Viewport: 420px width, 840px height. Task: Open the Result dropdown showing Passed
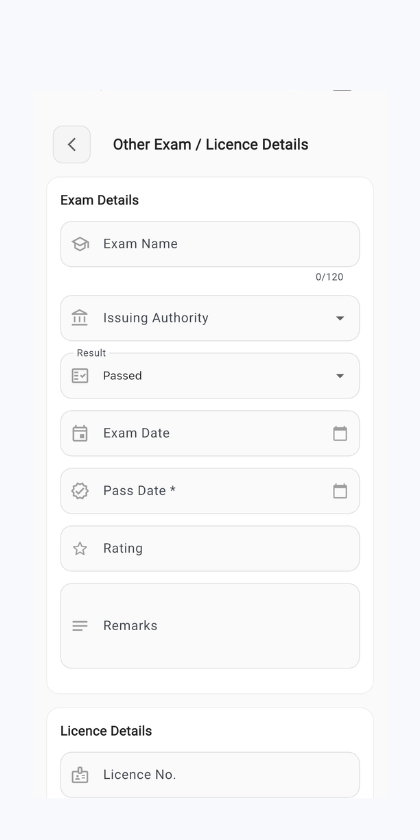[210, 376]
